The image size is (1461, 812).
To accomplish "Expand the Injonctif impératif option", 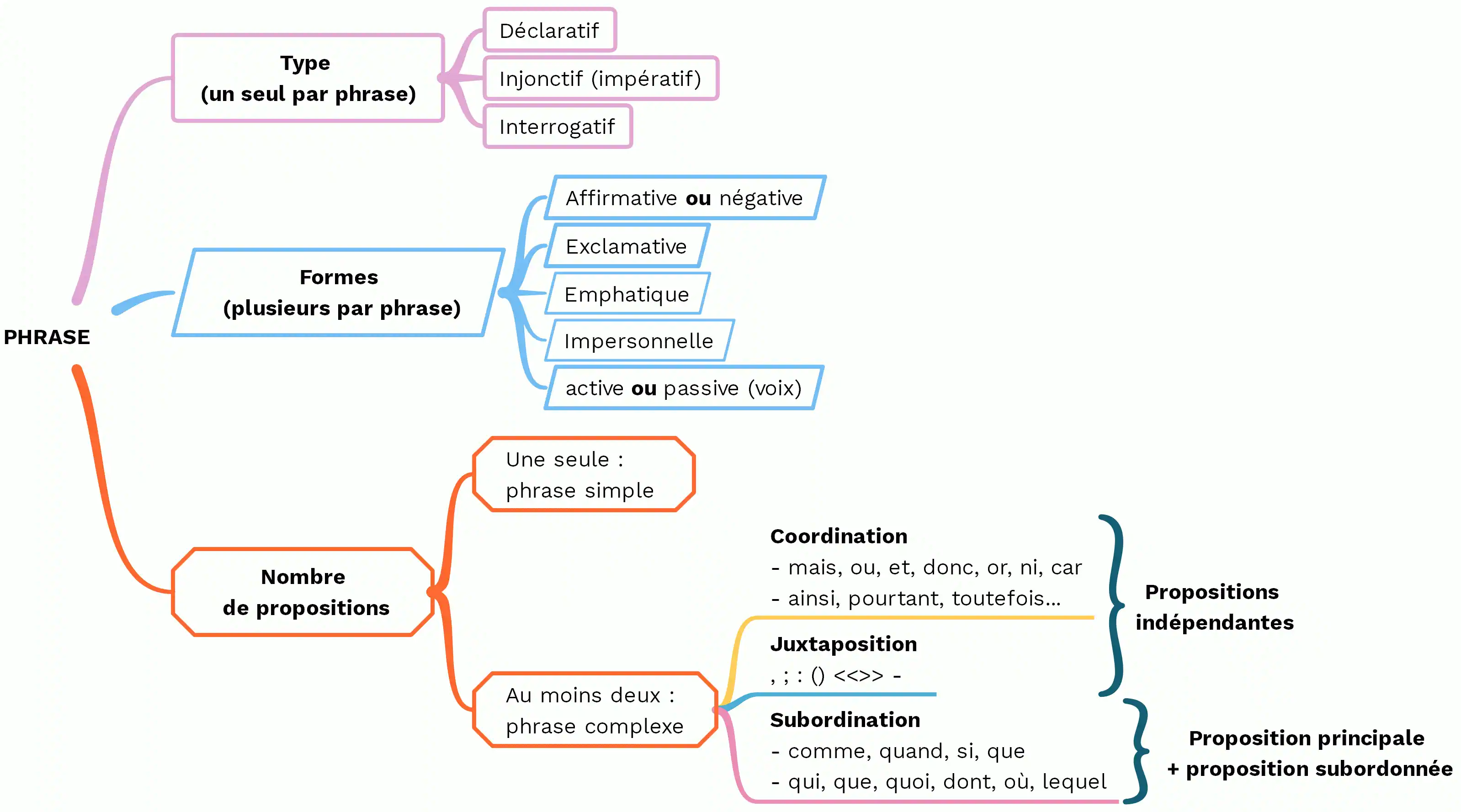I will [584, 80].
